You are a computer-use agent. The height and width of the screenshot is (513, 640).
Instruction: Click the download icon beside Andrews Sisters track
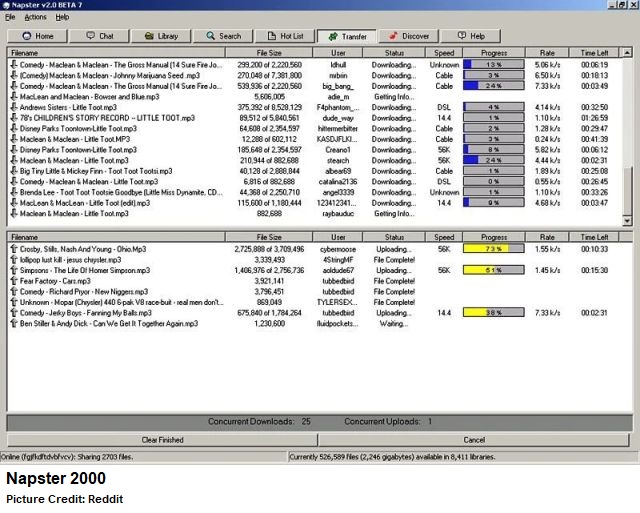tap(13, 107)
